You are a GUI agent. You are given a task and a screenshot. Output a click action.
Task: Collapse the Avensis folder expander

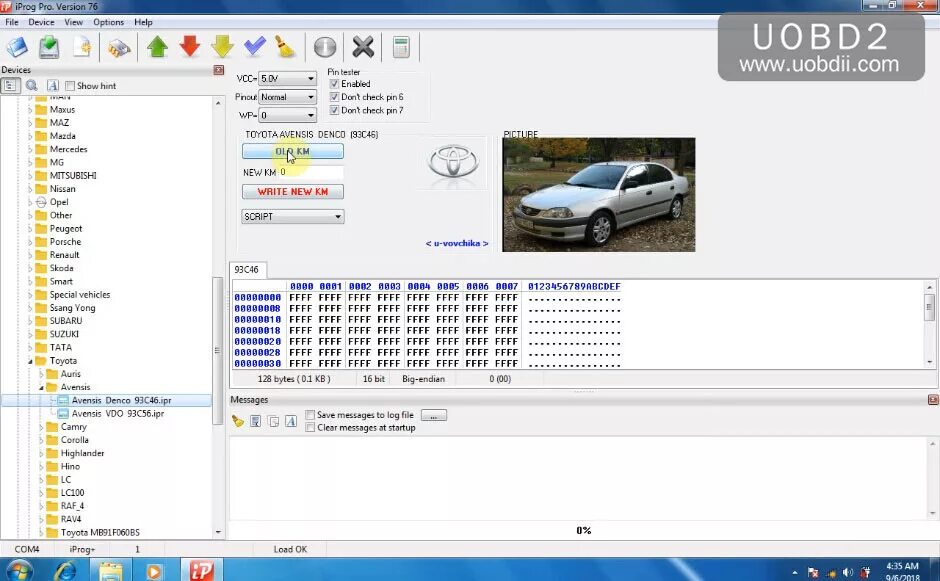(x=41, y=387)
